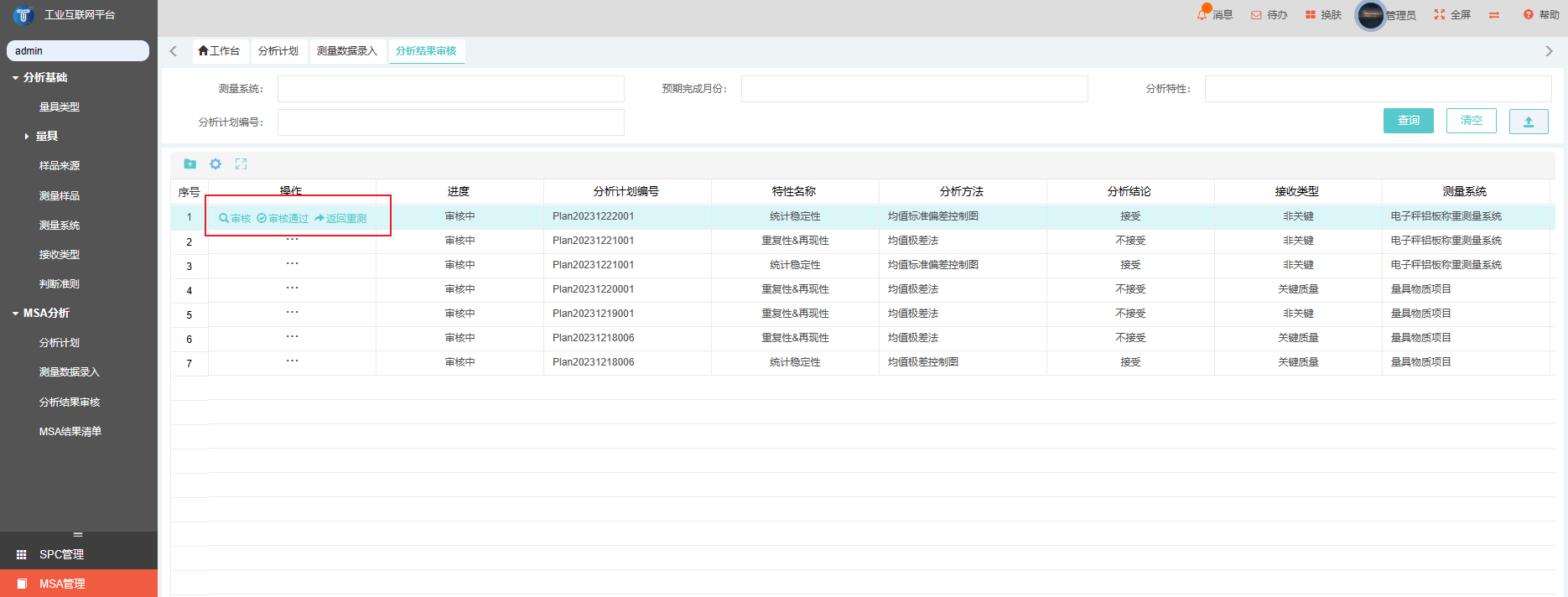Viewport: 1568px width, 597px height.
Task: Open 测量系统 in the sidebar
Action: [60, 226]
